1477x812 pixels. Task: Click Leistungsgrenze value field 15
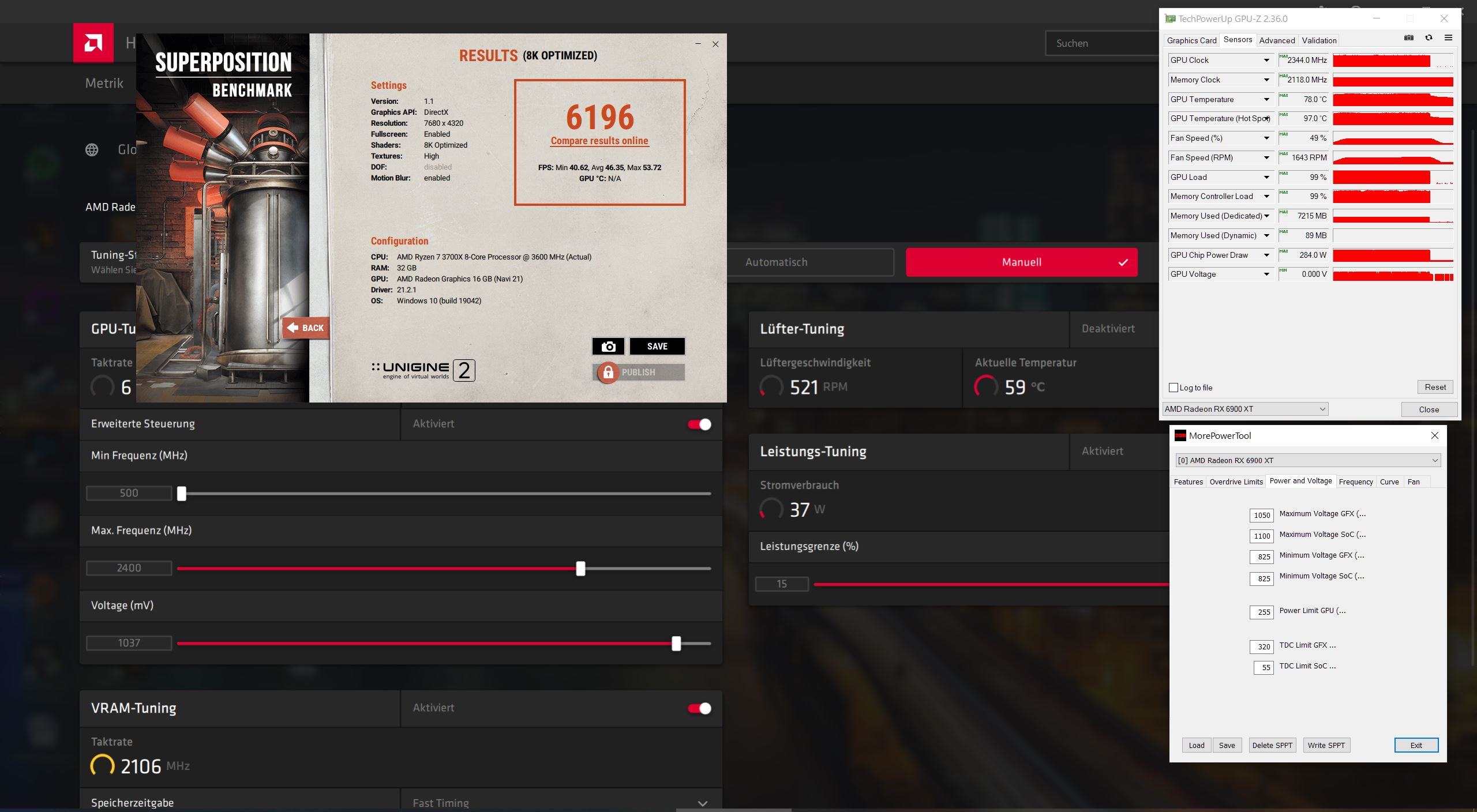(x=782, y=584)
